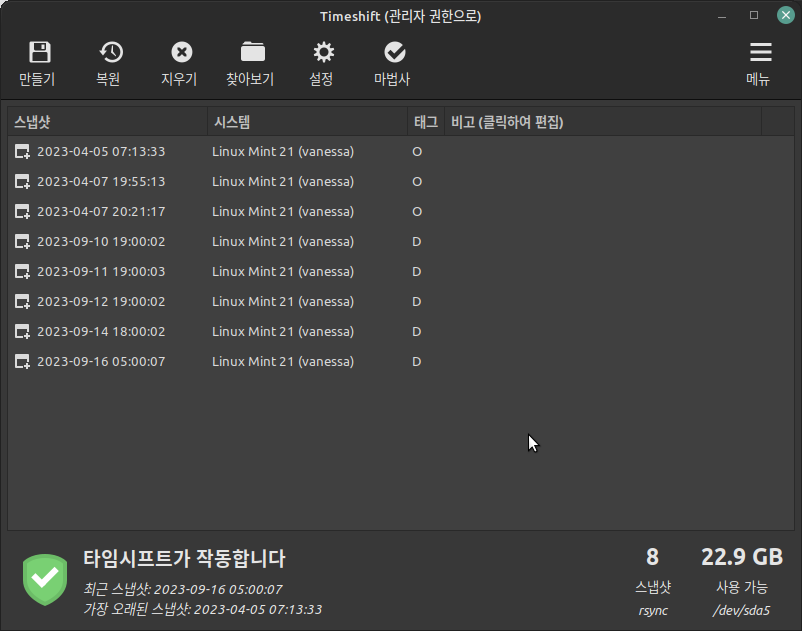The height and width of the screenshot is (631, 802).
Task: Sort by the 시스템 column header
Action: [307, 122]
